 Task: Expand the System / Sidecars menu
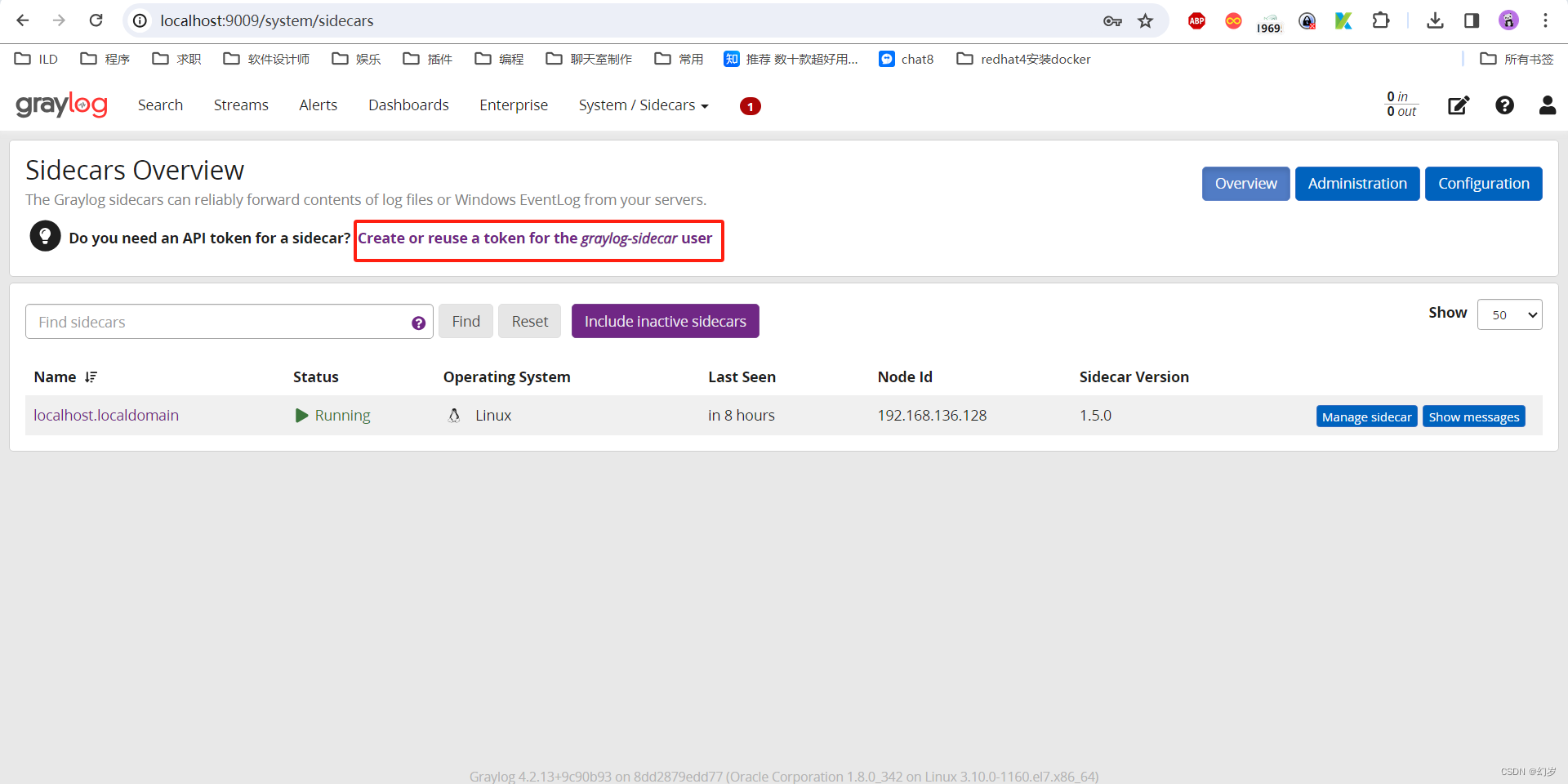pos(643,105)
